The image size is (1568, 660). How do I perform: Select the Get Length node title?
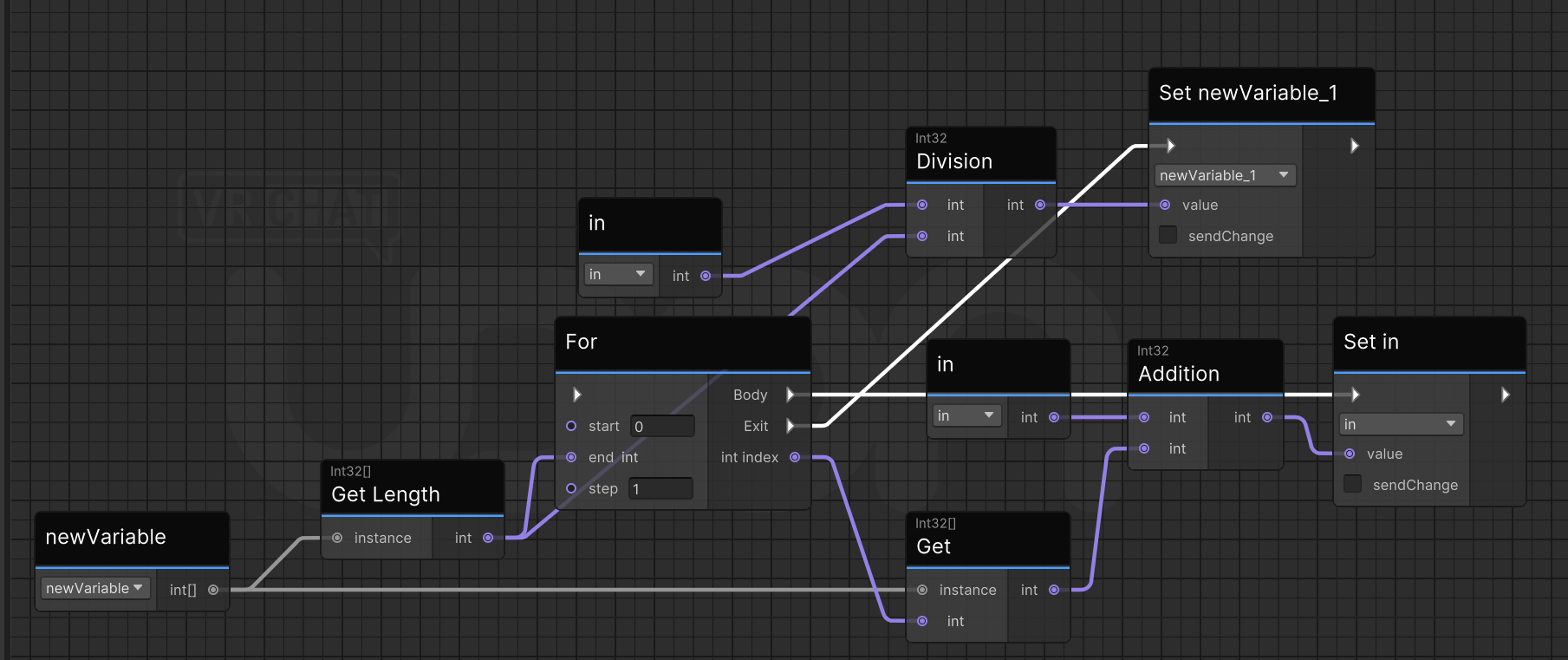(x=386, y=494)
